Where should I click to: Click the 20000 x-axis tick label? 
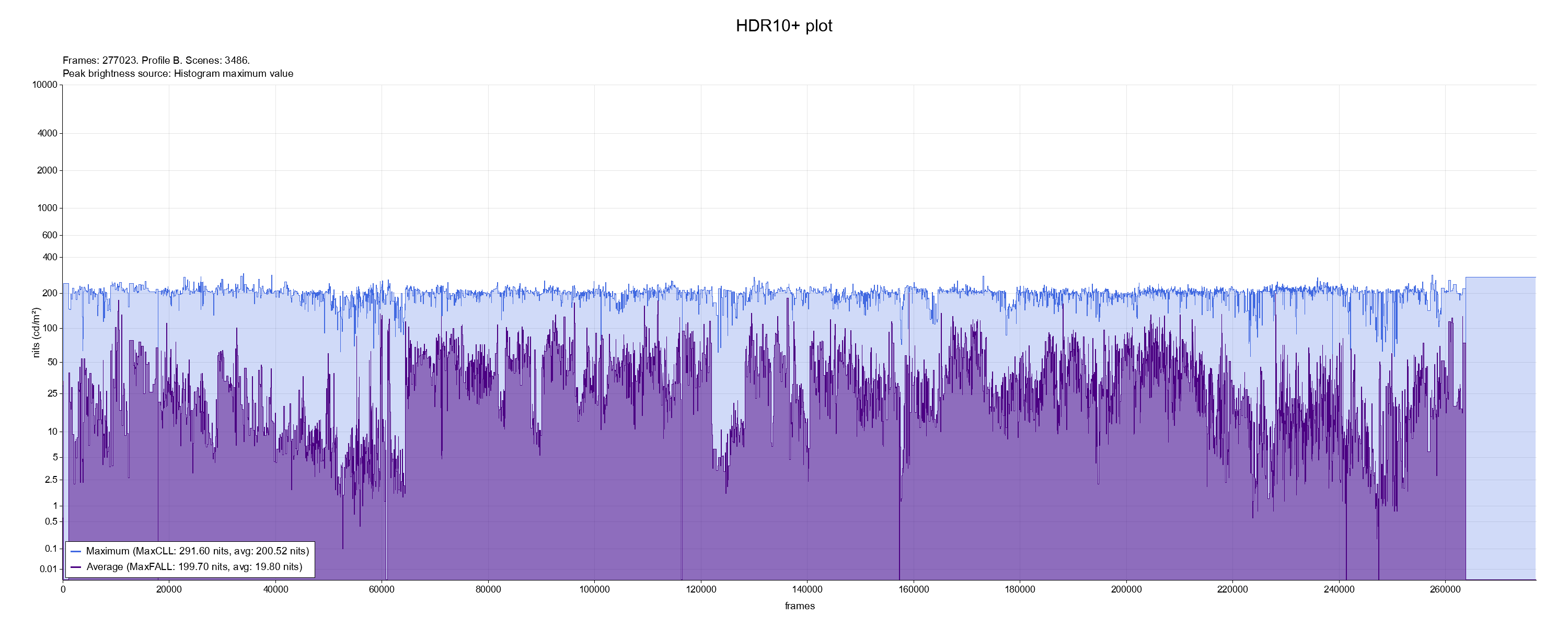169,590
